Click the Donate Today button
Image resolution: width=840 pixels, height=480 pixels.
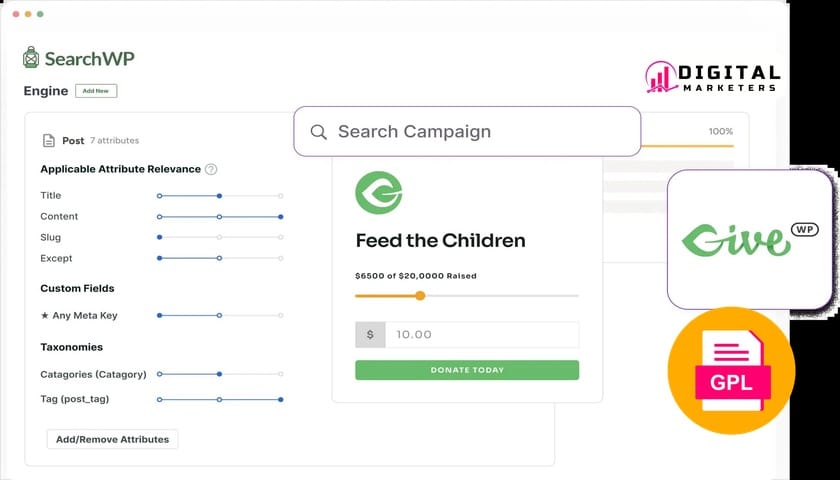click(x=467, y=370)
